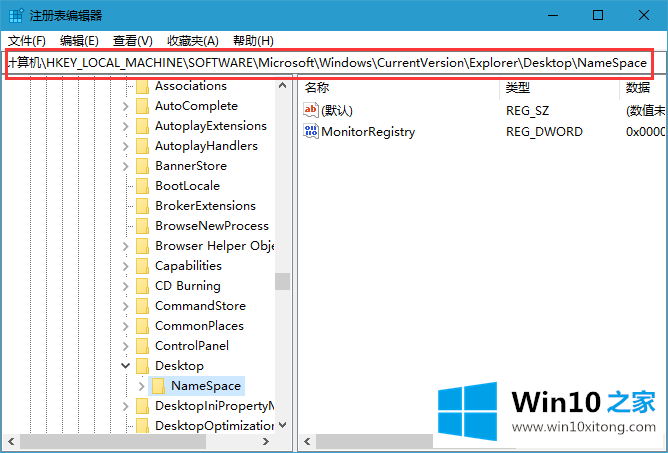Open the 帮助(H) menu
Viewport: 668px width, 453px height.
(253, 41)
